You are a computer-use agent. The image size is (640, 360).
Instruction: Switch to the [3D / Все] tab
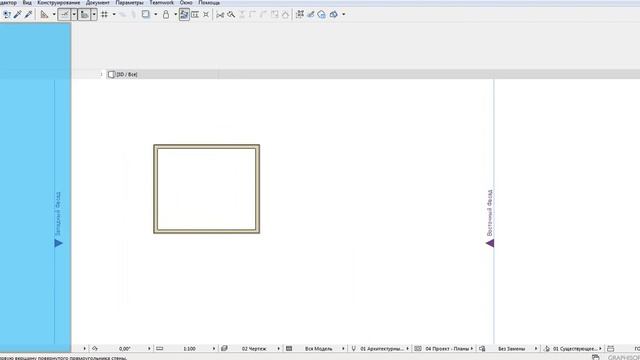(x=127, y=74)
